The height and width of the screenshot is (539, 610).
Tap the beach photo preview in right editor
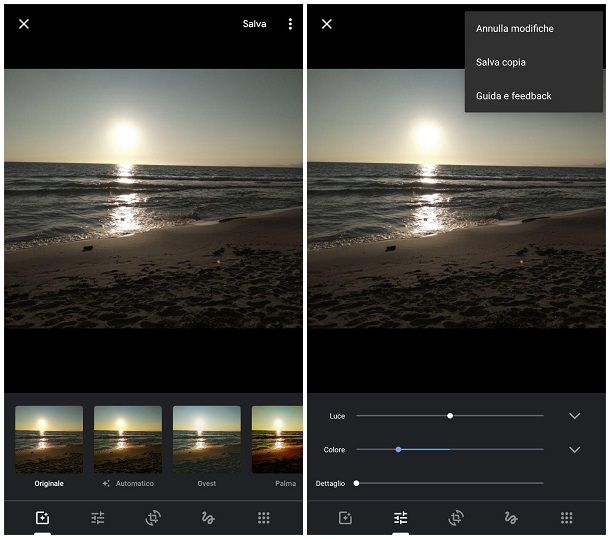[x=456, y=198]
